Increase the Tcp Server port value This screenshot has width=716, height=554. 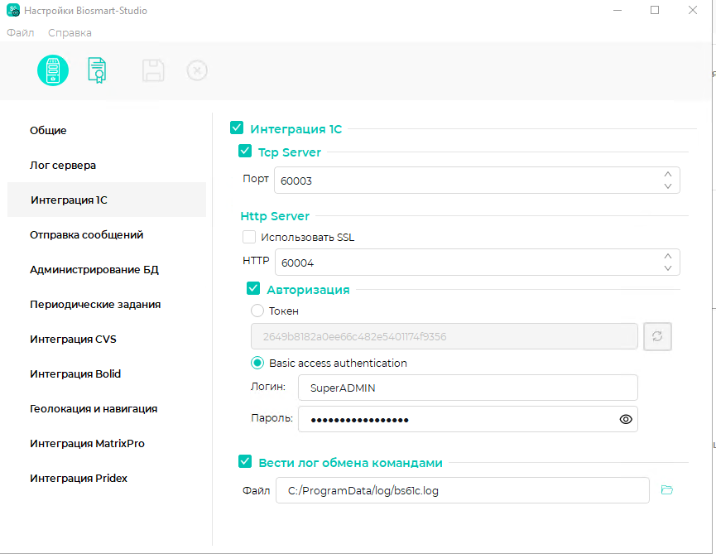click(667, 174)
